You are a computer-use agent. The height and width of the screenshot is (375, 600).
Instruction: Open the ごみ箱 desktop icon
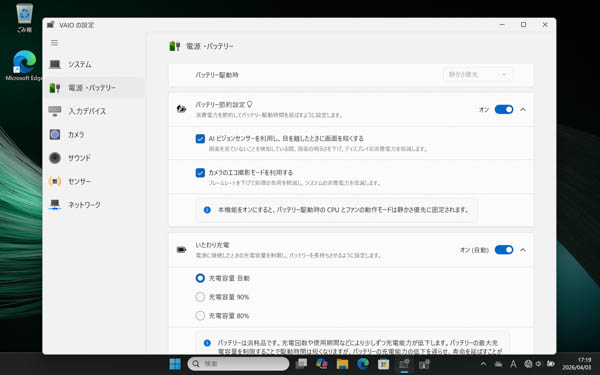tap(24, 18)
